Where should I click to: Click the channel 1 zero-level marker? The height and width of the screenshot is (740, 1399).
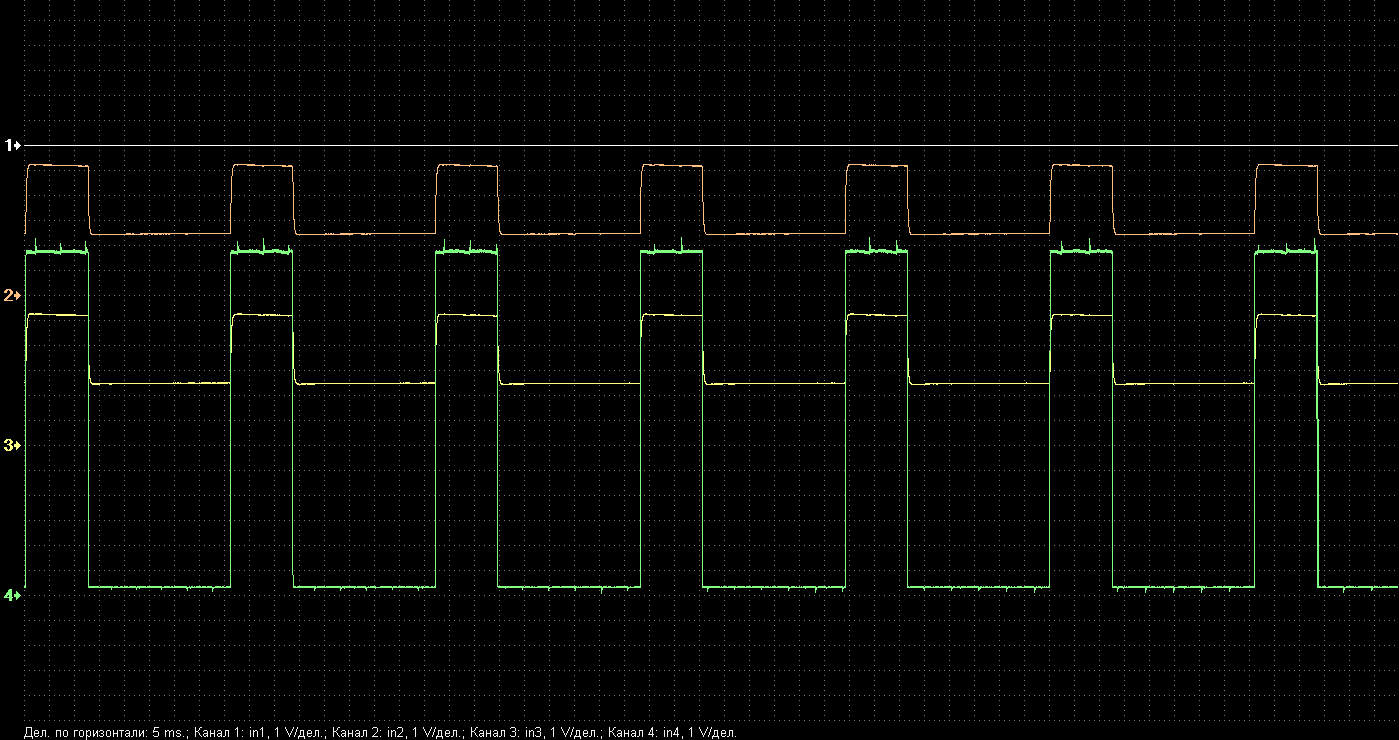coord(12,146)
